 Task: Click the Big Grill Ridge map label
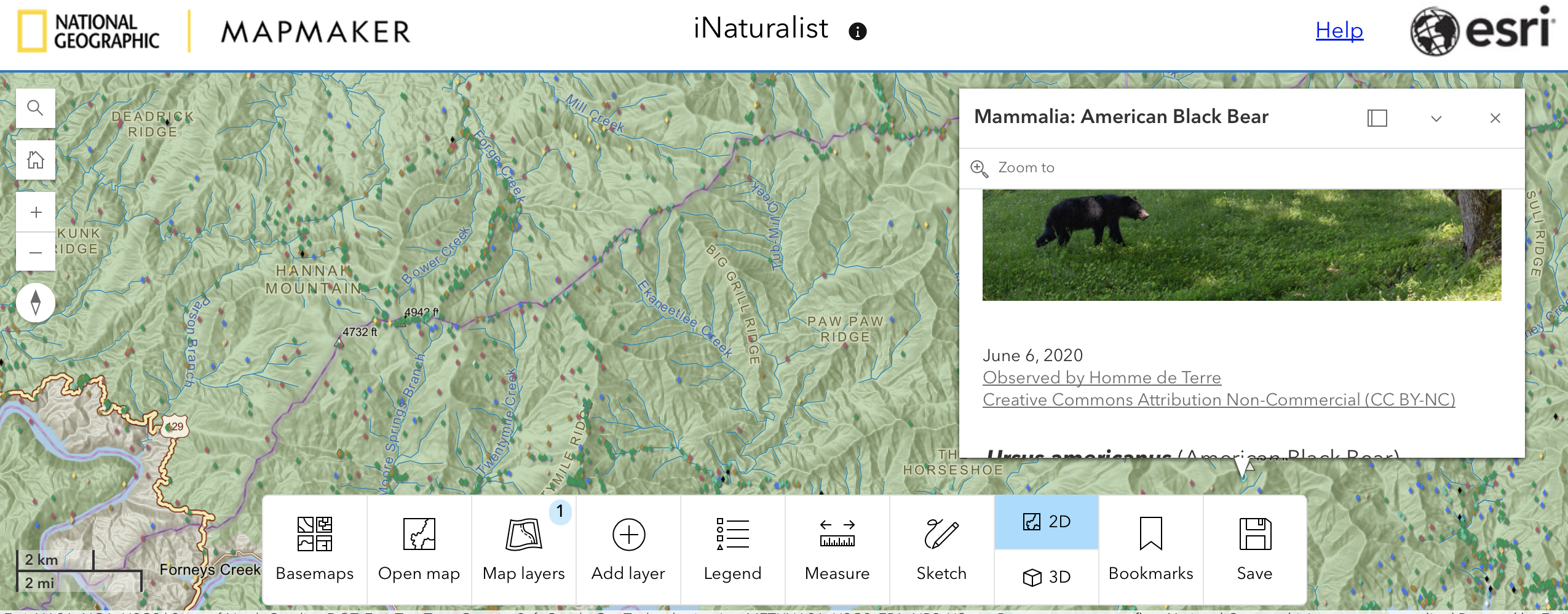pos(735,304)
